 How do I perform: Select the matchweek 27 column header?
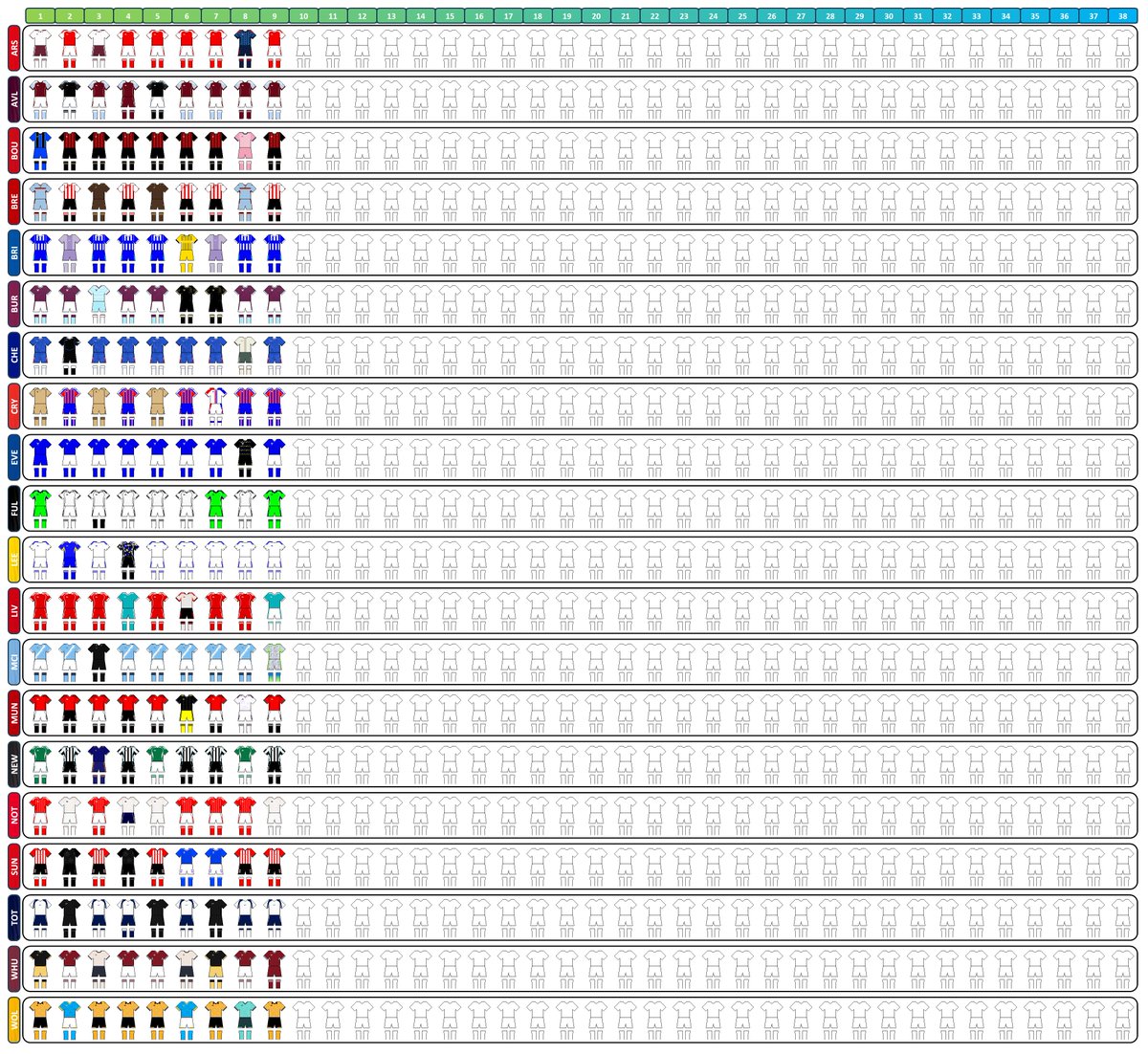click(x=801, y=16)
